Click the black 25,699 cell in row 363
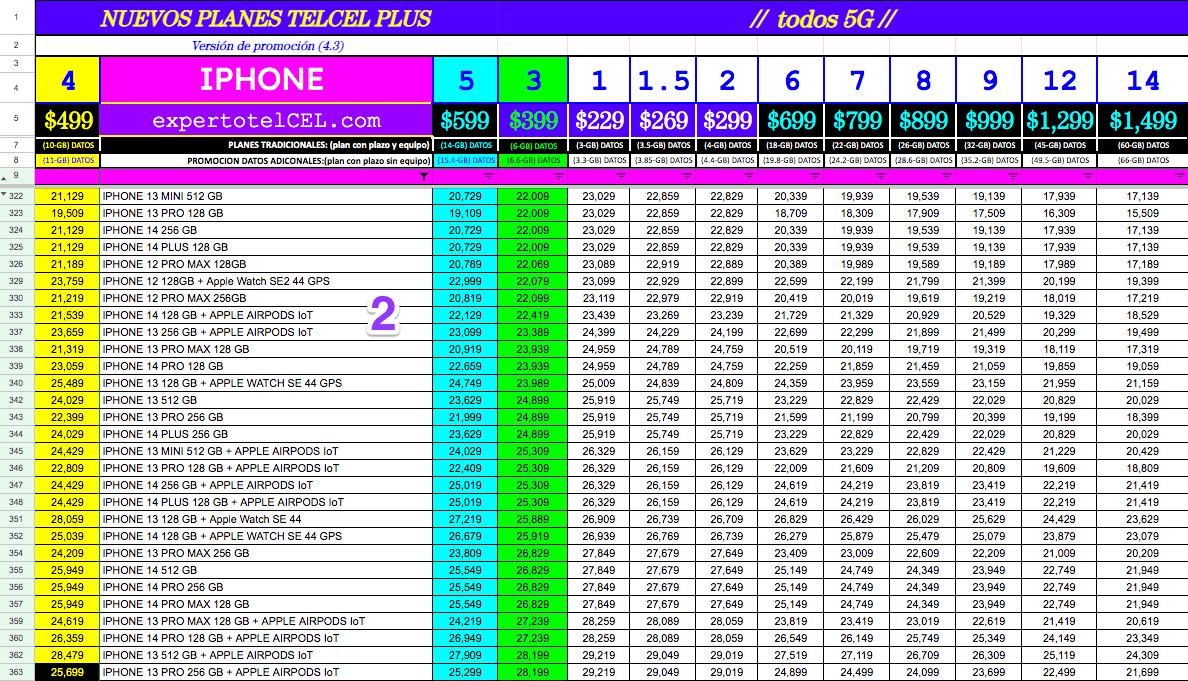 point(67,672)
